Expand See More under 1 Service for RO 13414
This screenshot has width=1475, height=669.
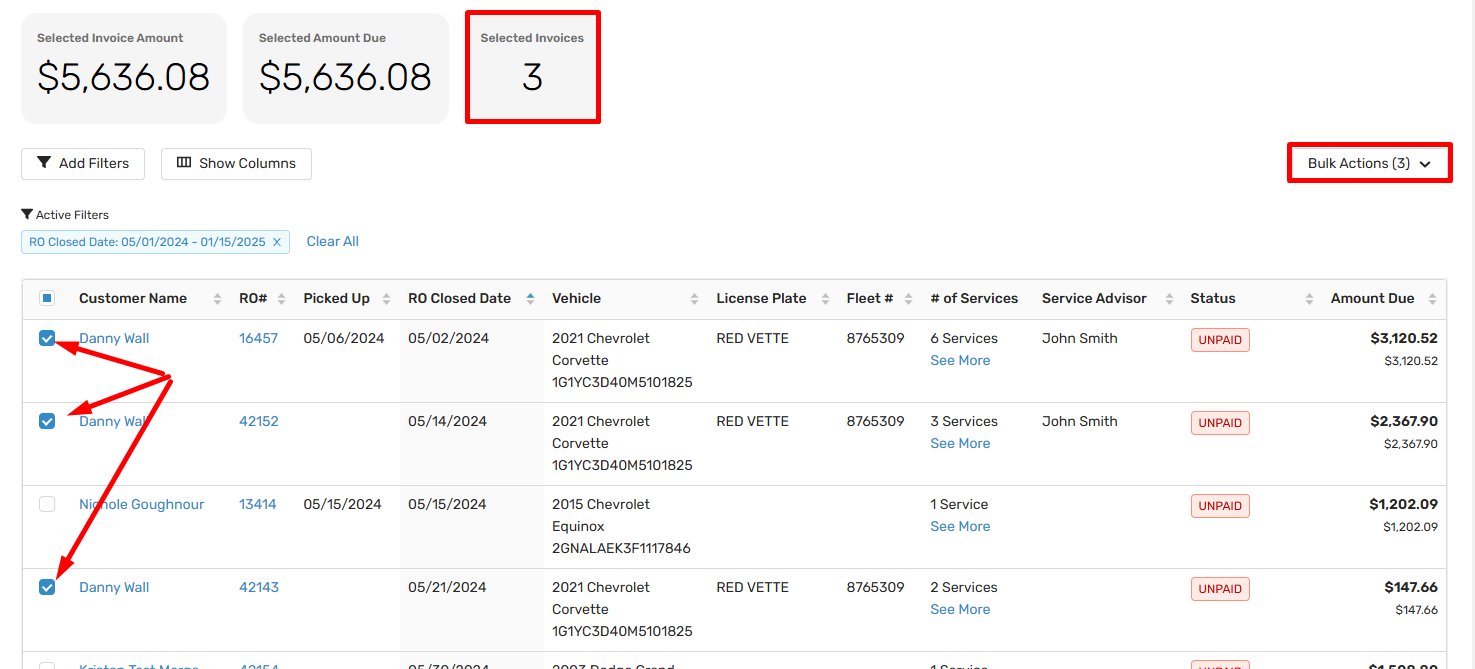(x=960, y=526)
